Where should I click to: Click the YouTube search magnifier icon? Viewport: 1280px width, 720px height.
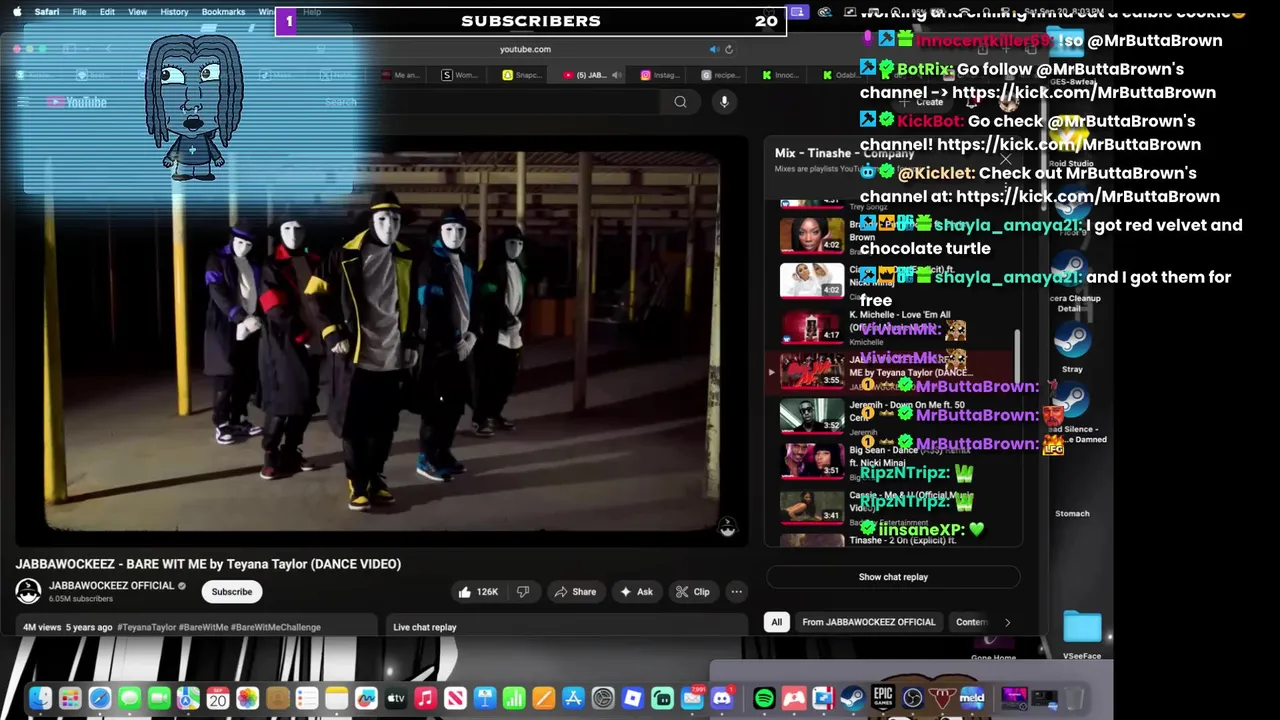(x=680, y=101)
